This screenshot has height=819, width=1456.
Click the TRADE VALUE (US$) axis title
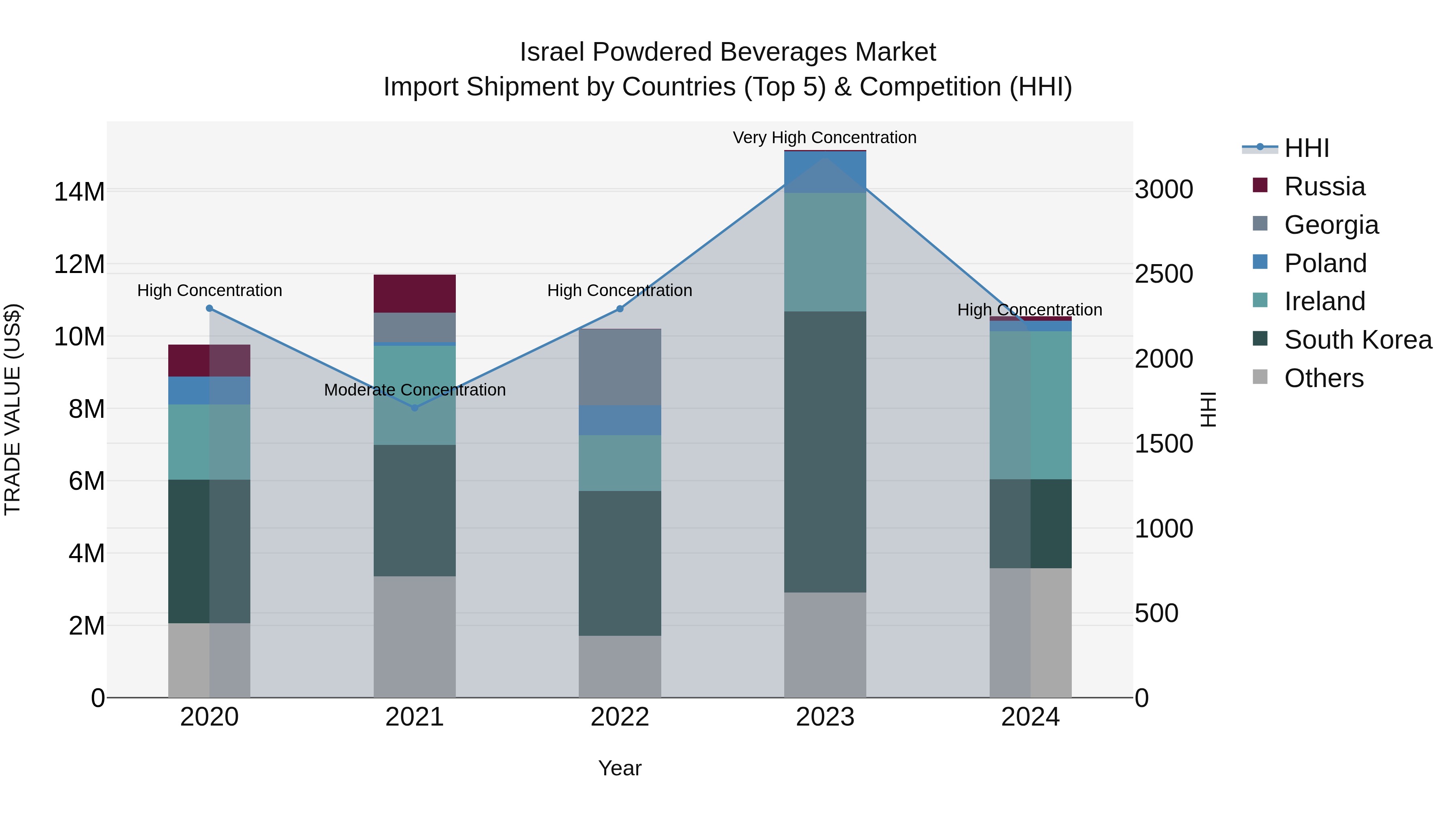pyautogui.click(x=13, y=409)
